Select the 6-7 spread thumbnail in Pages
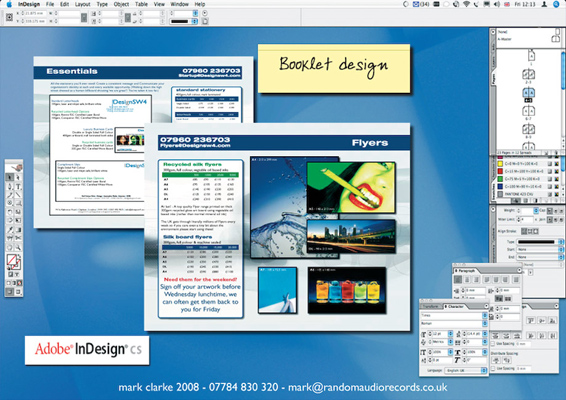 point(528,111)
